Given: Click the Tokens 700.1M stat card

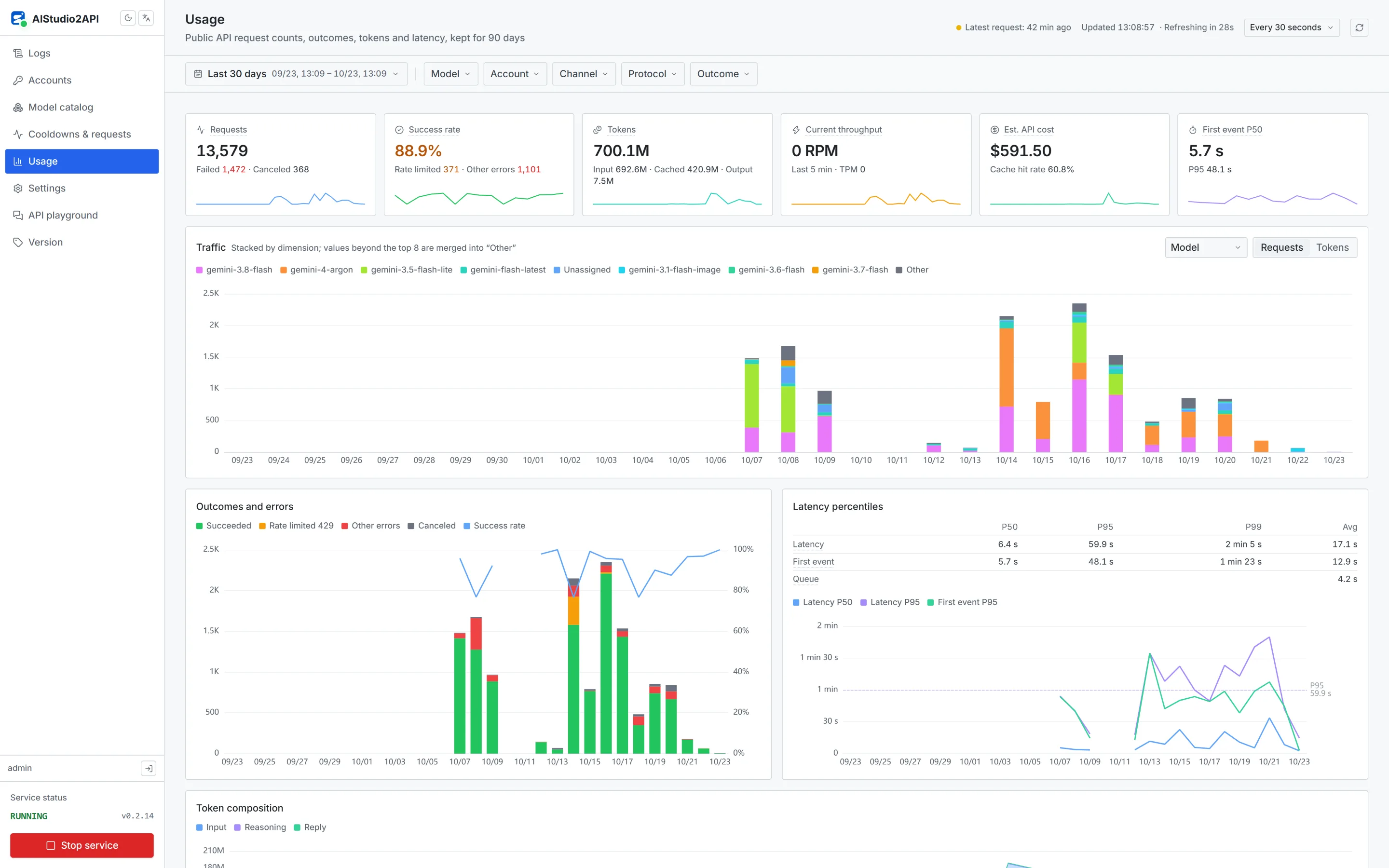Looking at the screenshot, I should (677, 164).
